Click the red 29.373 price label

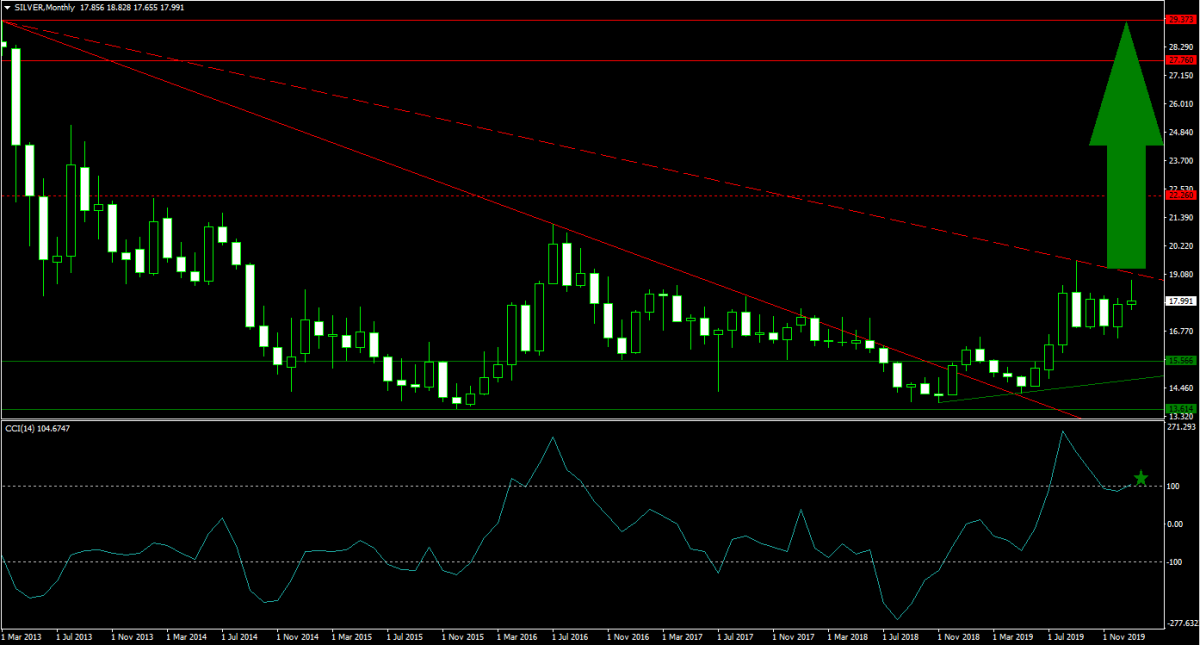pos(1181,19)
